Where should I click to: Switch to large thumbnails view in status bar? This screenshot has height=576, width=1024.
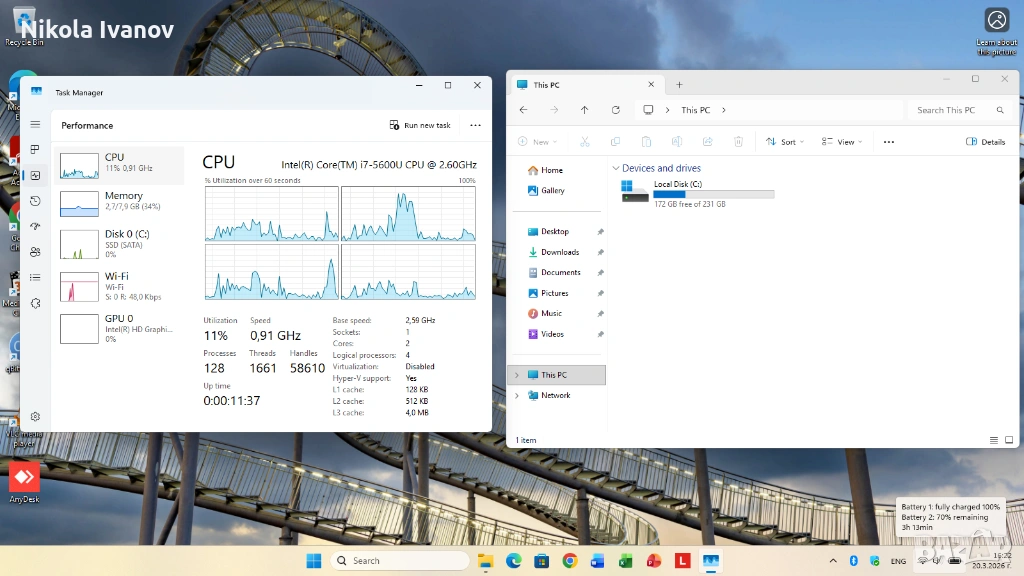click(x=1007, y=440)
